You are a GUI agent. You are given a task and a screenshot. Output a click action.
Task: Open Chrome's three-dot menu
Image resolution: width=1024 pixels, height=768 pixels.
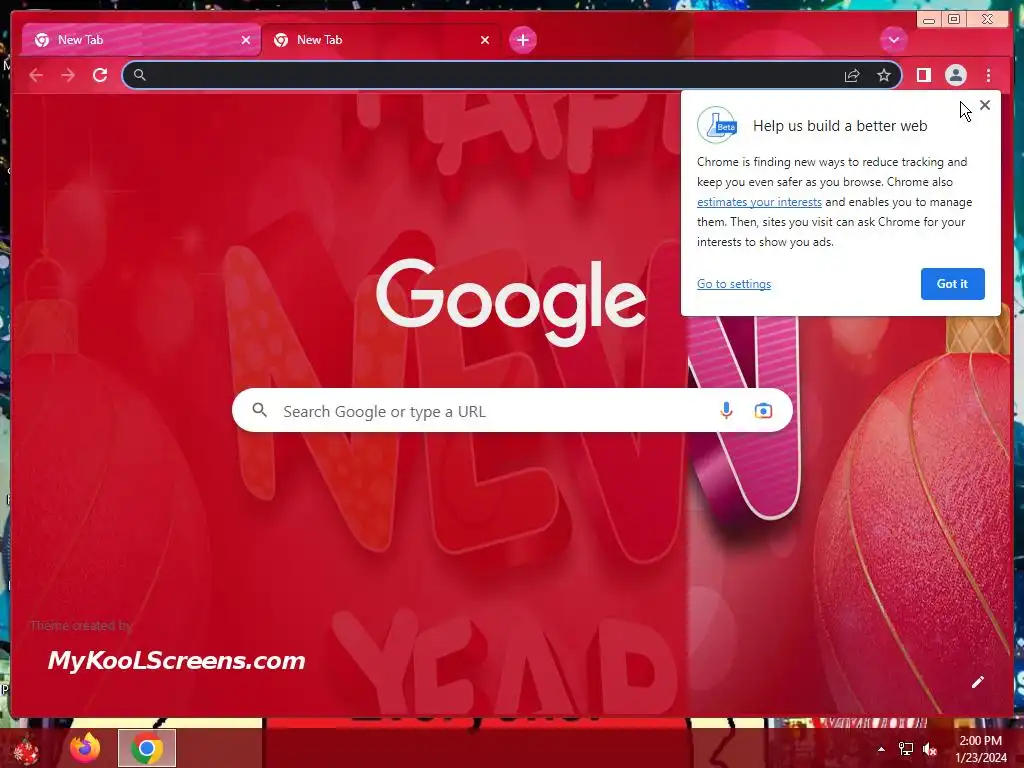tap(988, 75)
